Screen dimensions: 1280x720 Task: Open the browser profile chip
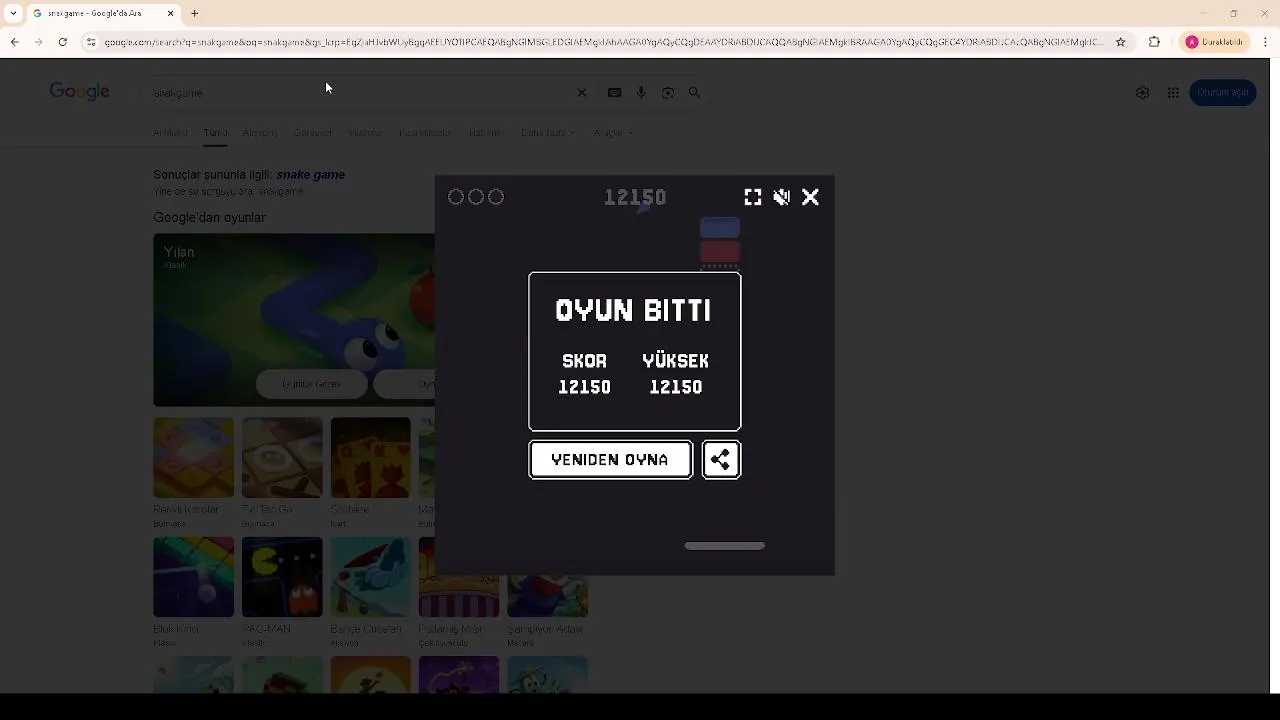(1214, 42)
